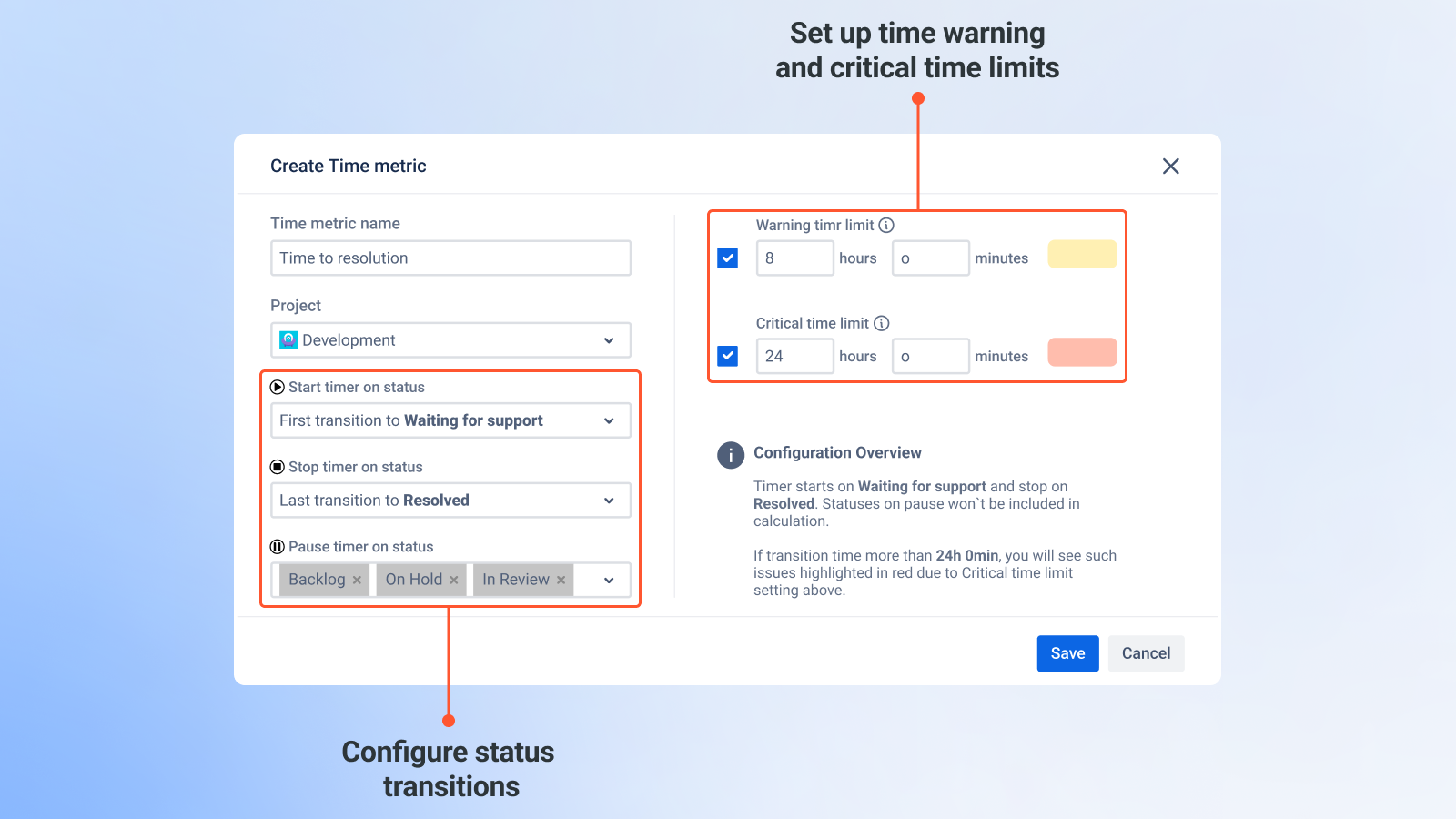This screenshot has height=819, width=1456.
Task: Expand the Pause timer on status dropdown
Action: tap(609, 581)
